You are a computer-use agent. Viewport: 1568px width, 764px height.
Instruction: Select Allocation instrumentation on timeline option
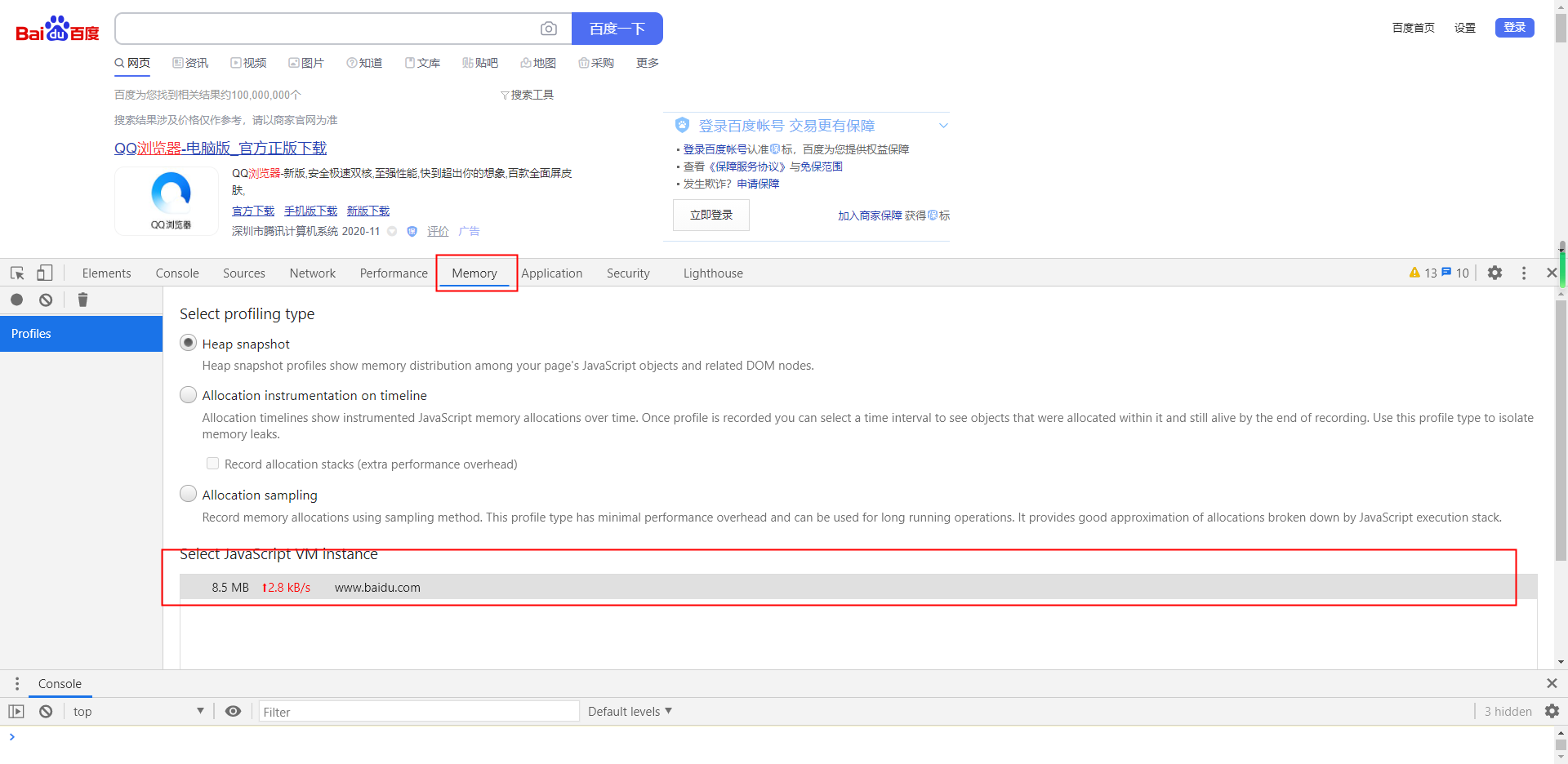click(x=188, y=394)
